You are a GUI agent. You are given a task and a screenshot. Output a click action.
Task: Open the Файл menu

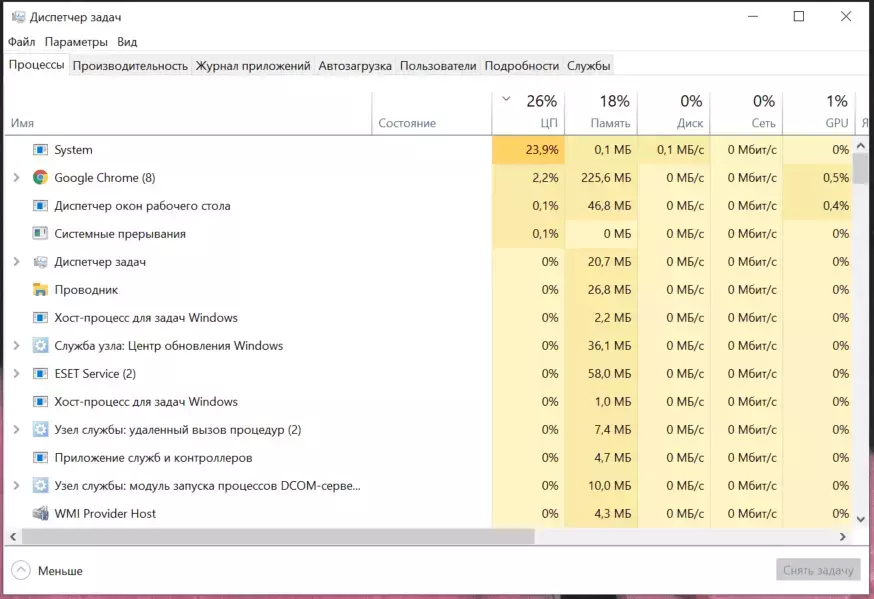(21, 42)
